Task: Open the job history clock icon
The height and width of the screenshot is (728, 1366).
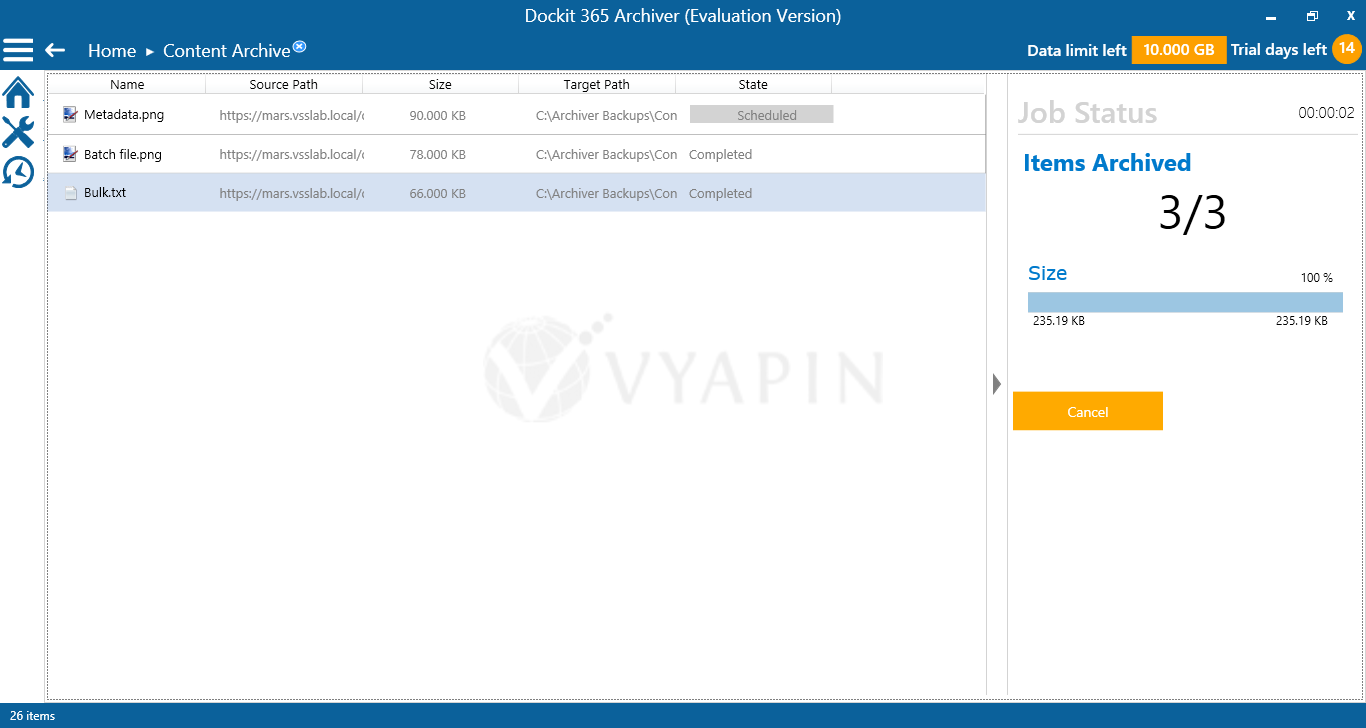Action: (18, 172)
